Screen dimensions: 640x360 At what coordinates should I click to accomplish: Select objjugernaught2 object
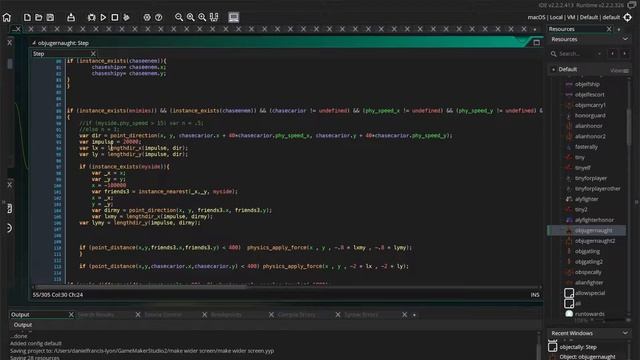click(595, 241)
